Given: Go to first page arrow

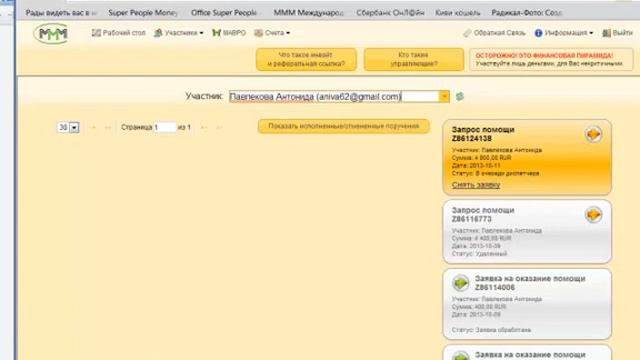Looking at the screenshot, I should point(93,127).
